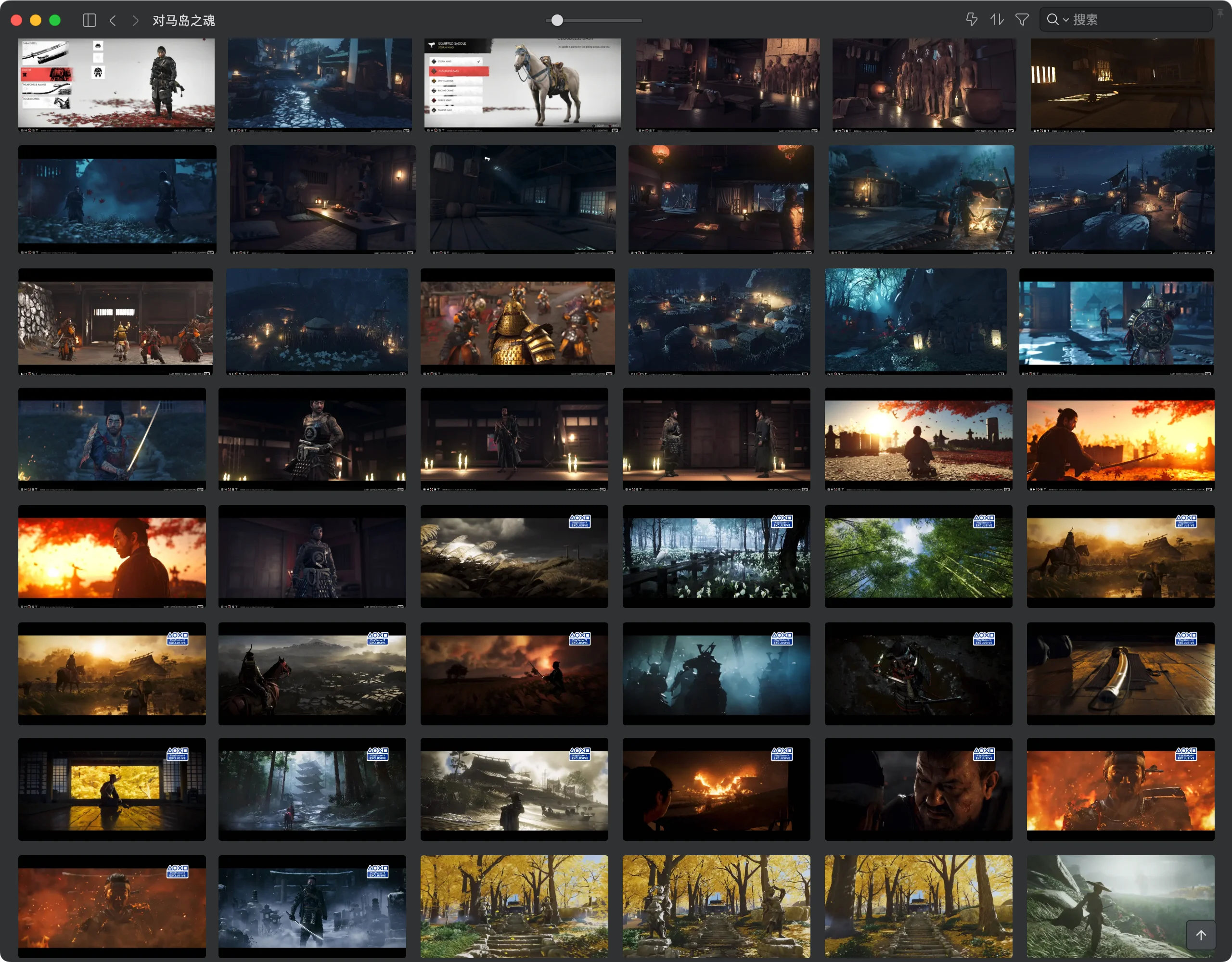Image resolution: width=1232 pixels, height=962 pixels.
Task: Select the profile face against orange sunset
Action: click(112, 557)
